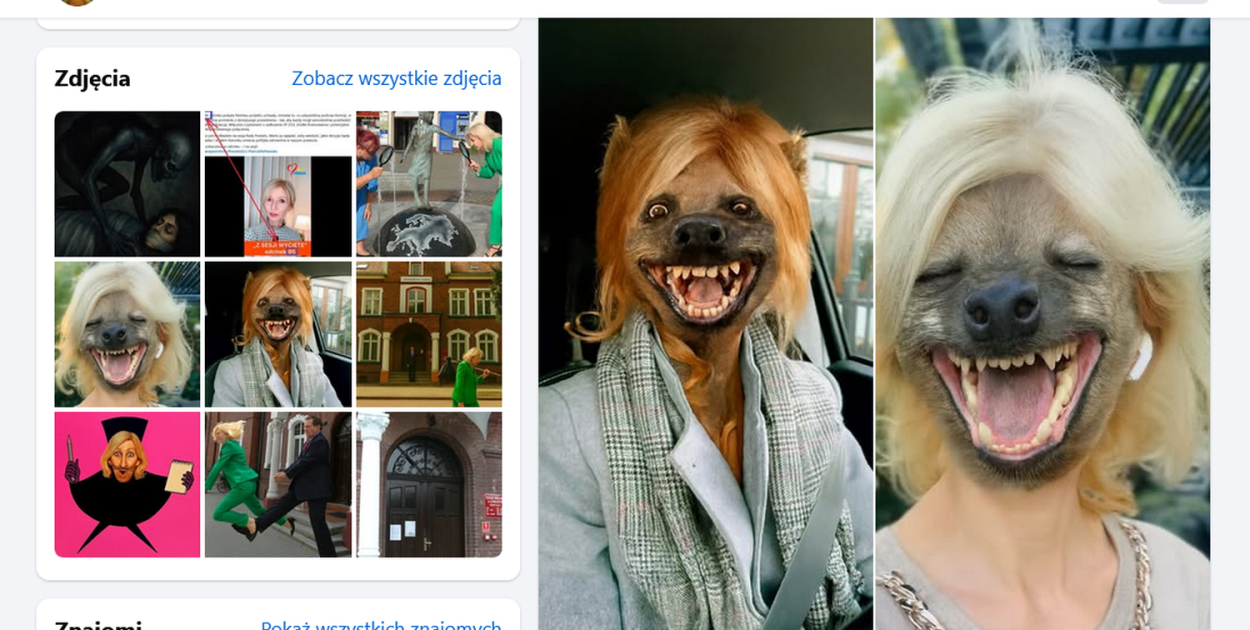Click the white earbud in blonde hyena photo
Screen dimensions: 1250x630
click(x=1140, y=357)
